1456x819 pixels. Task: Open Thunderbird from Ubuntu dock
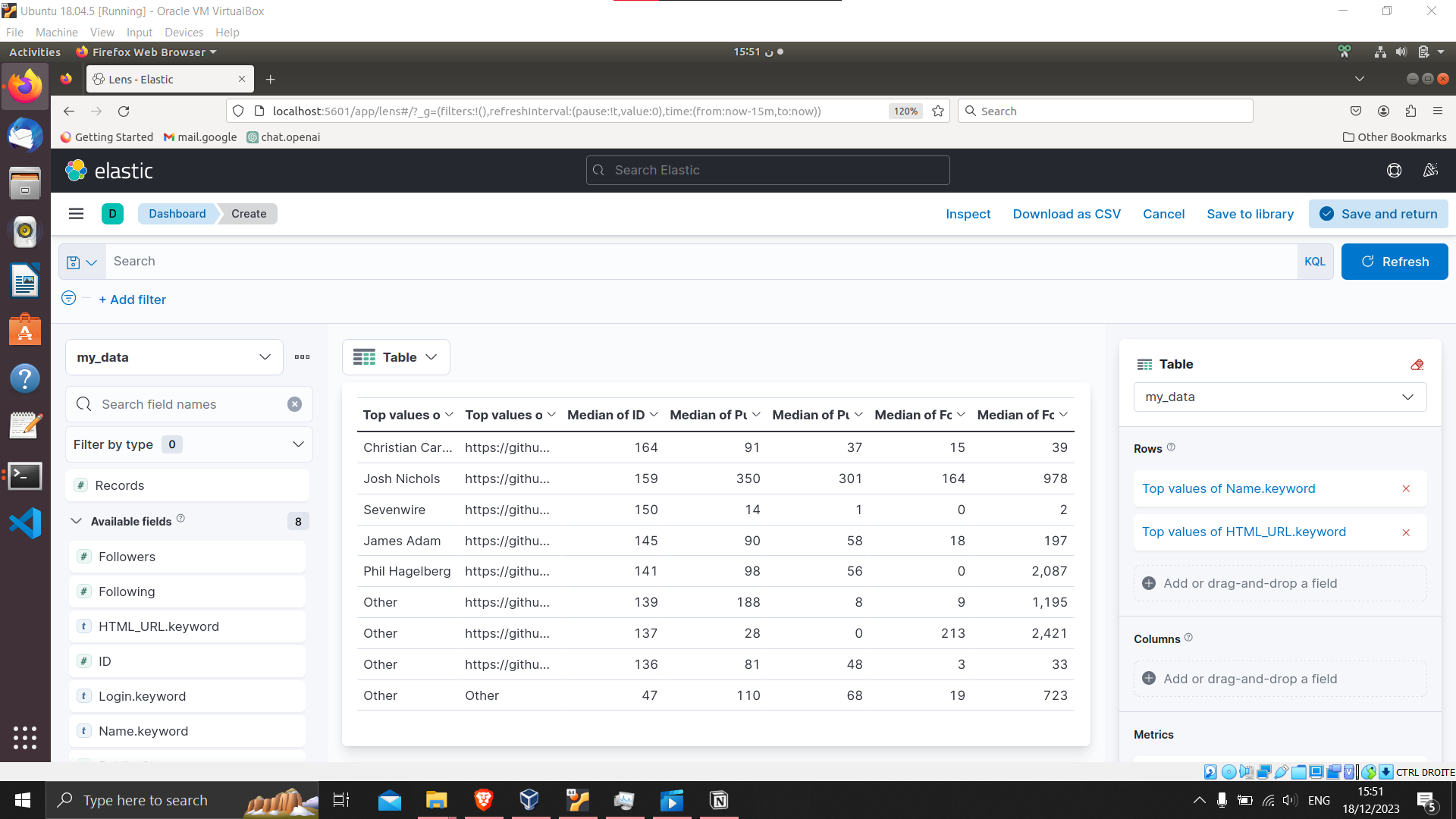(25, 136)
